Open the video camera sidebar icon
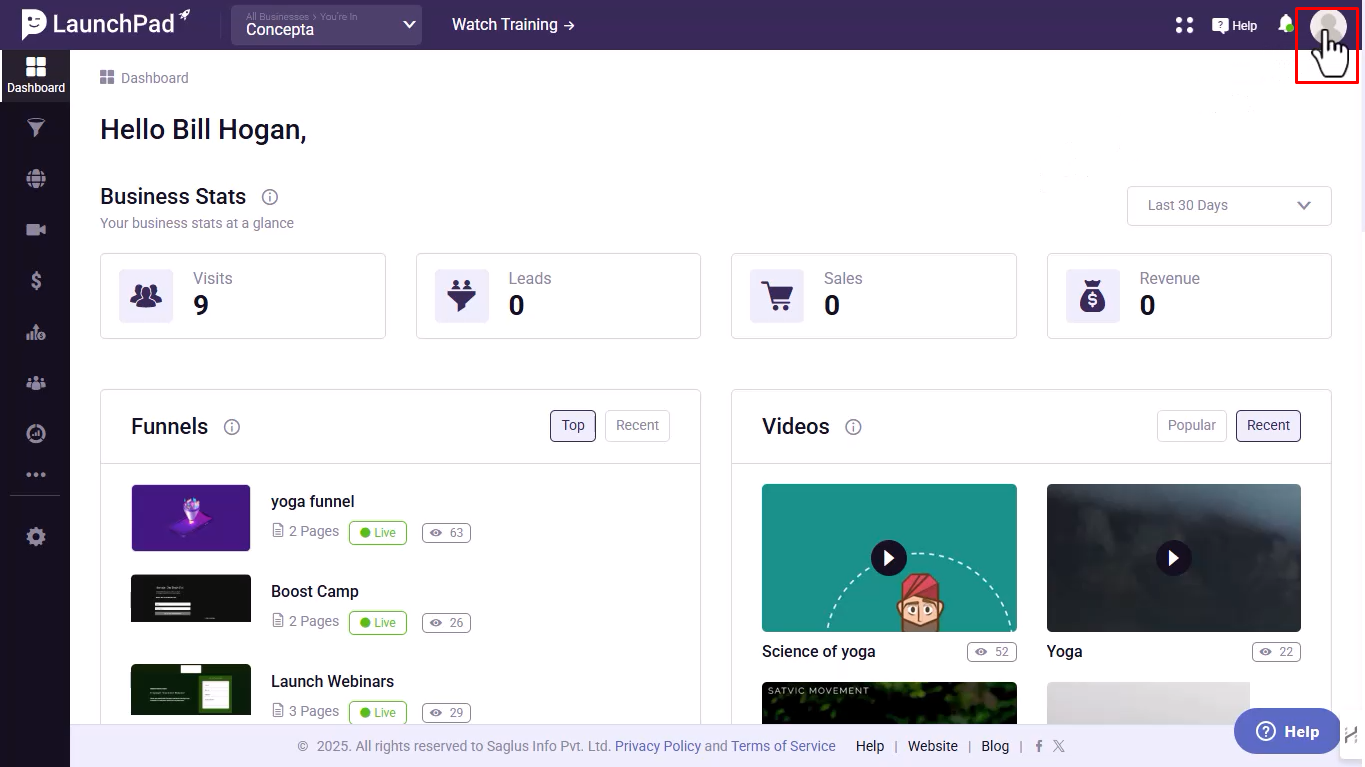 36,230
